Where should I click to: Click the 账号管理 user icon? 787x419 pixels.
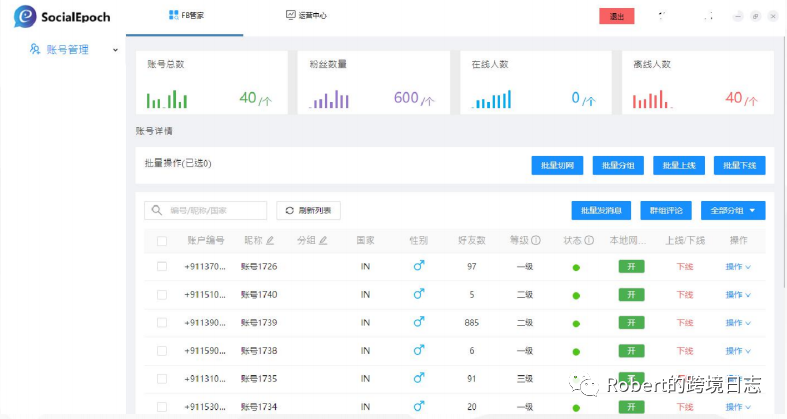[x=35, y=49]
